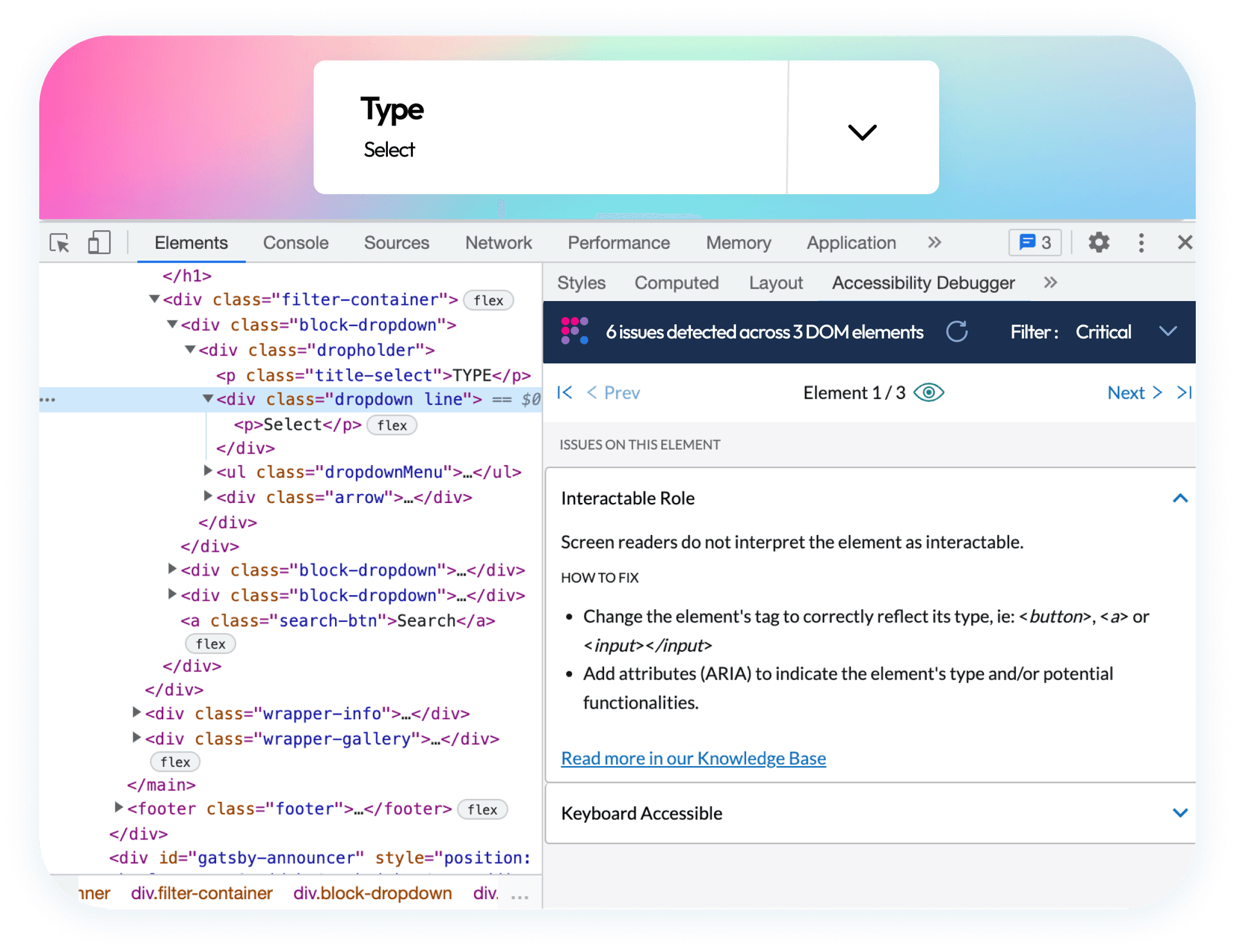This screenshot has height=952, width=1235.
Task: Open the Computed styles tab
Action: pos(676,283)
